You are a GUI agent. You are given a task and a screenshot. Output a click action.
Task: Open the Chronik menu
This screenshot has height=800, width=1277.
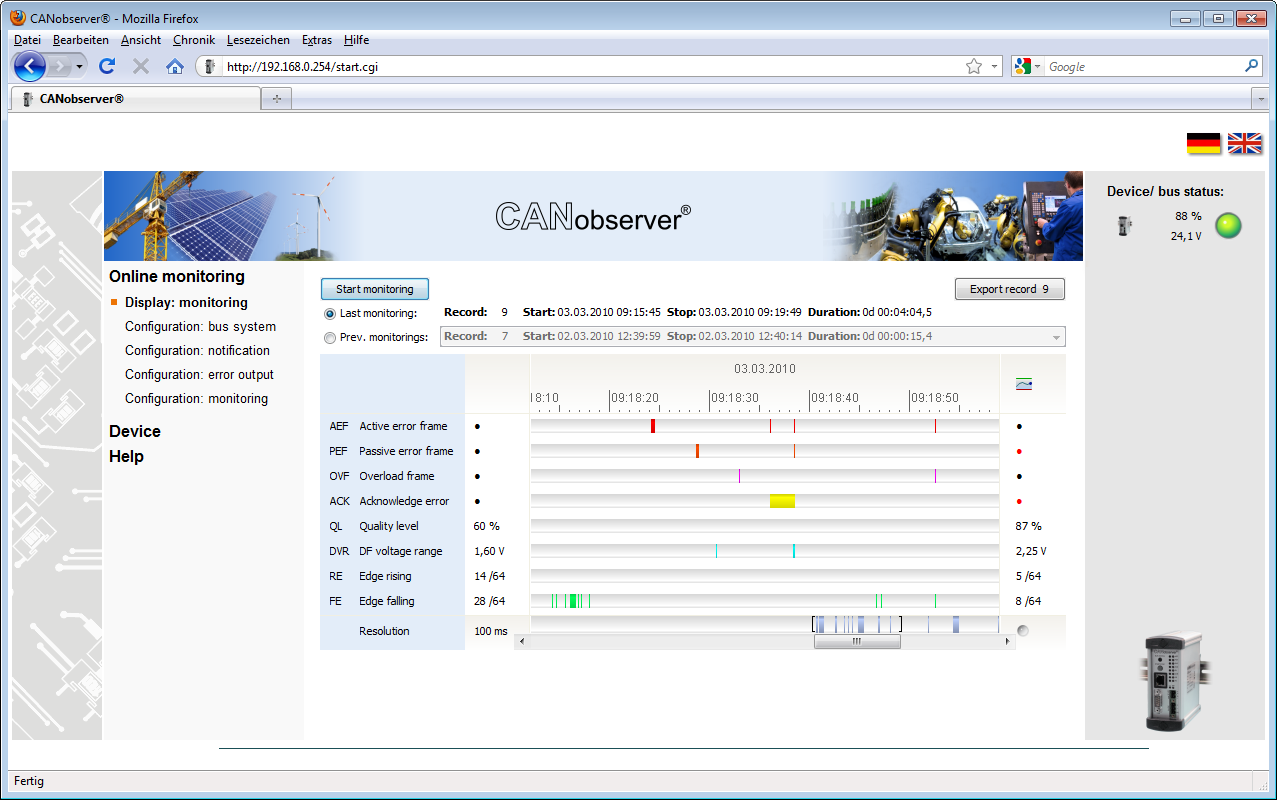(194, 40)
